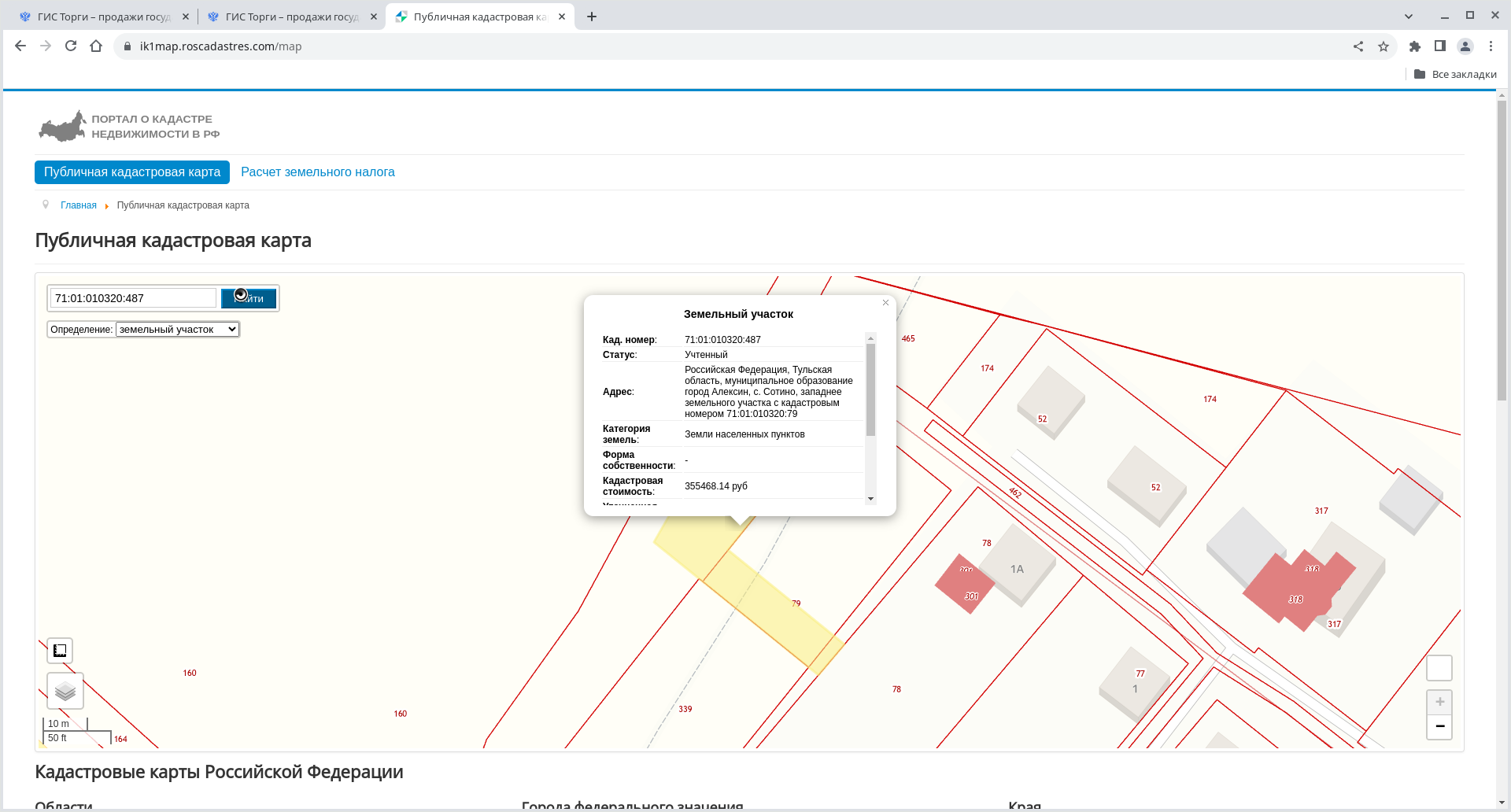
Task: Close the land plot info popup
Action: pos(885,303)
